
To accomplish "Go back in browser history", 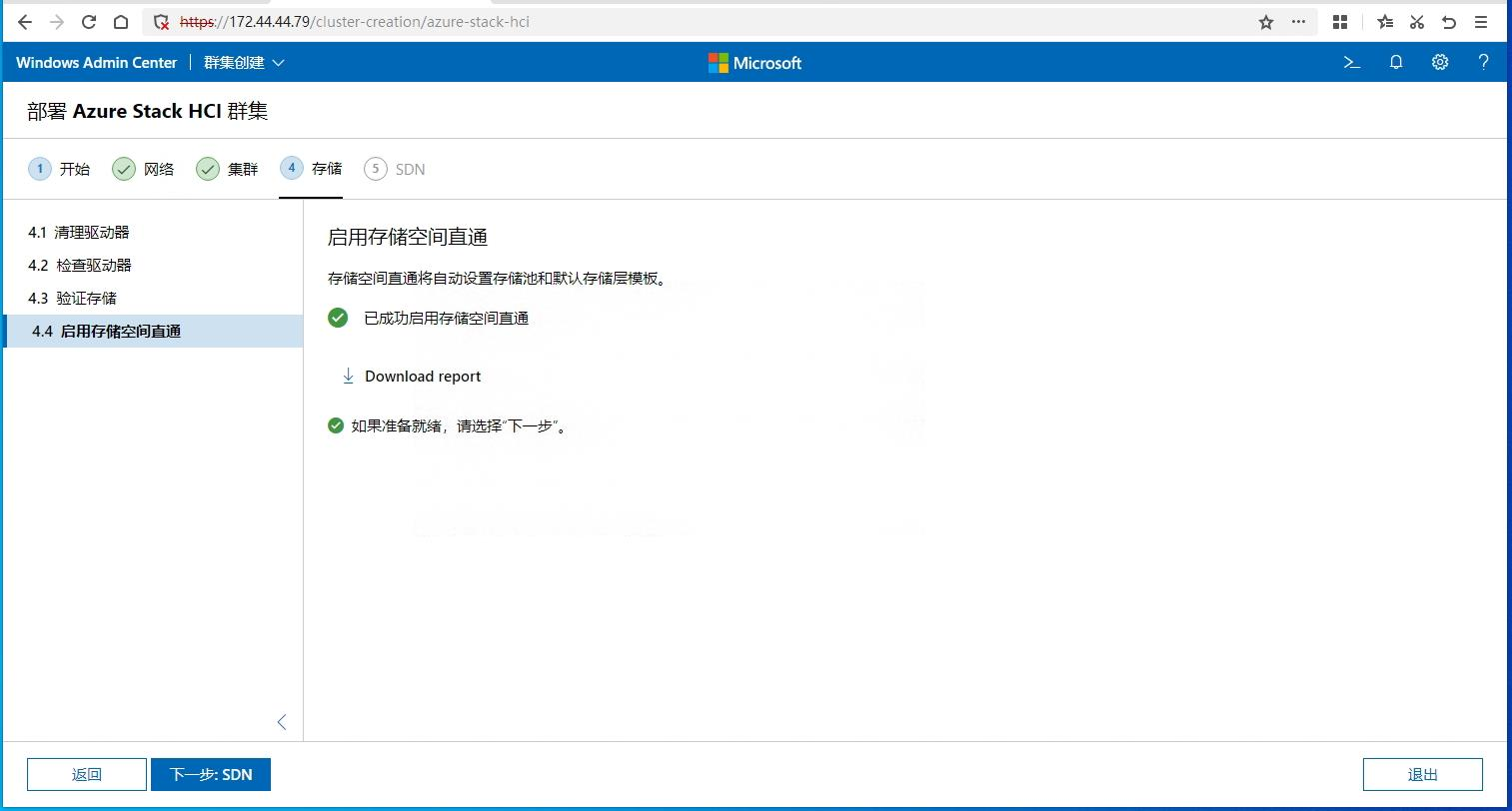I will [x=25, y=22].
